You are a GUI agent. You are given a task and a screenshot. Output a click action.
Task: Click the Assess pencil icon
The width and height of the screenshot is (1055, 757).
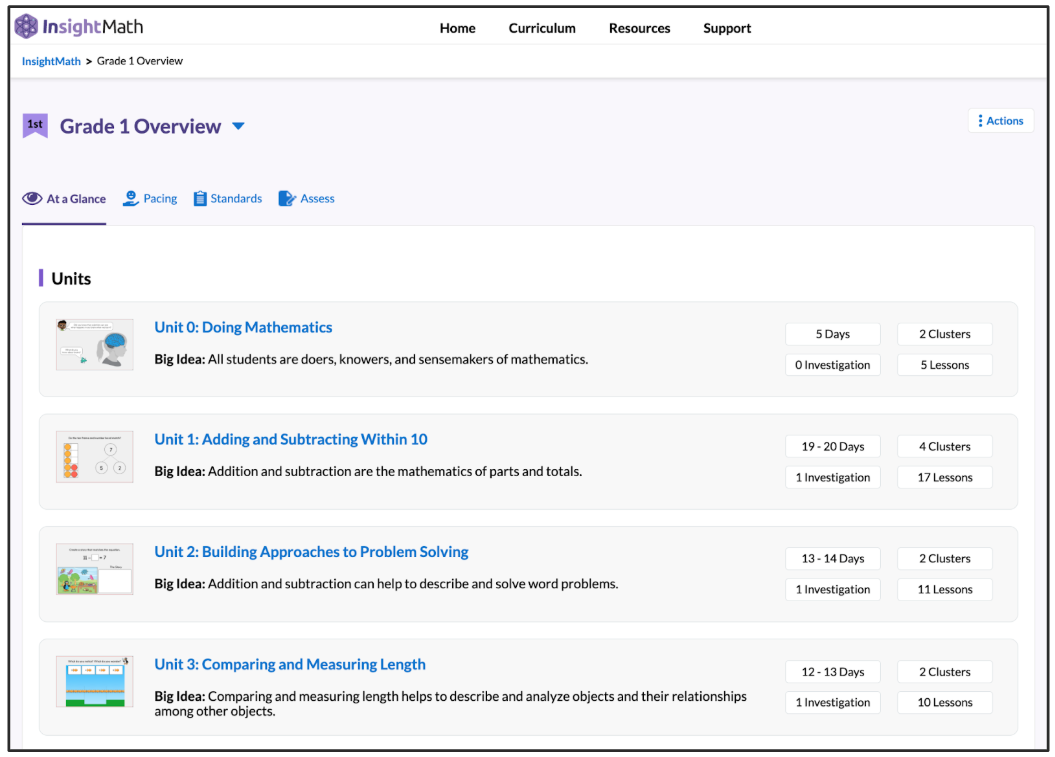[287, 199]
